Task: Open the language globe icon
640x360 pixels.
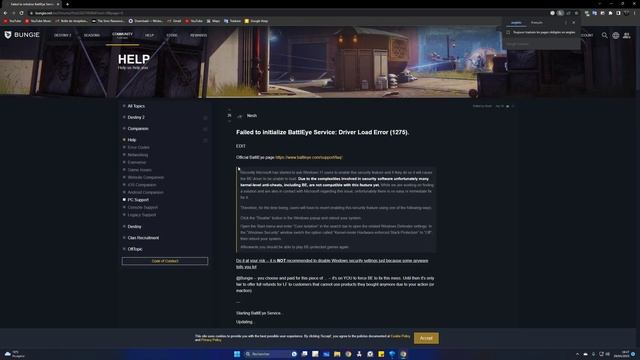Action: (x=616, y=36)
